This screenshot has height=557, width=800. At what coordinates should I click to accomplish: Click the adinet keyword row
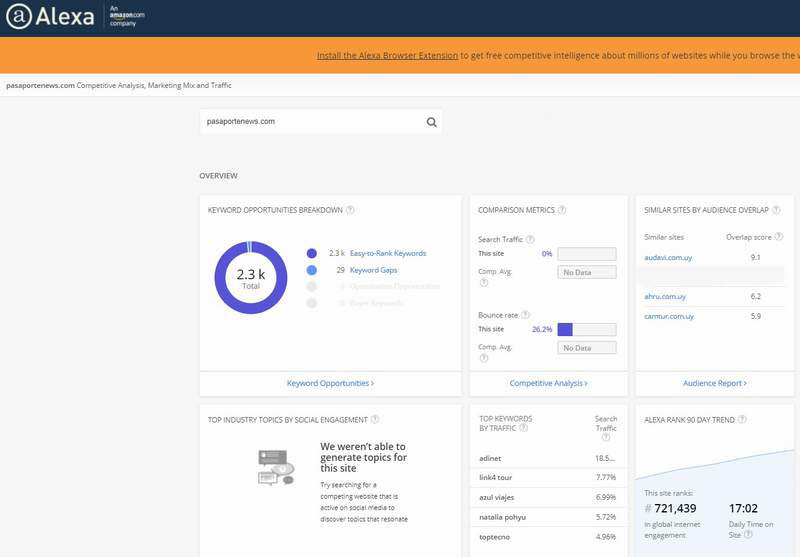[x=548, y=458]
